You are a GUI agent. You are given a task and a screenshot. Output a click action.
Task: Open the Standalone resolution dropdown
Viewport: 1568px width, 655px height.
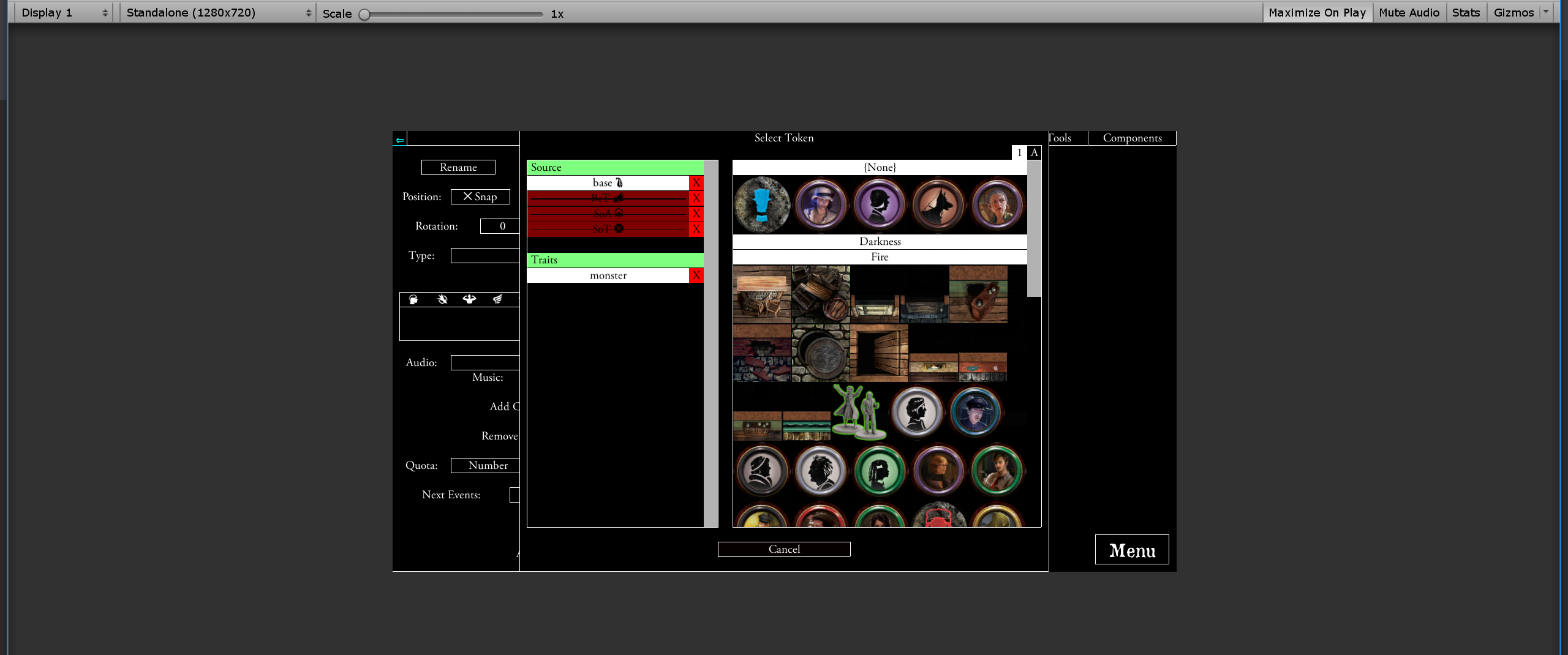click(218, 13)
